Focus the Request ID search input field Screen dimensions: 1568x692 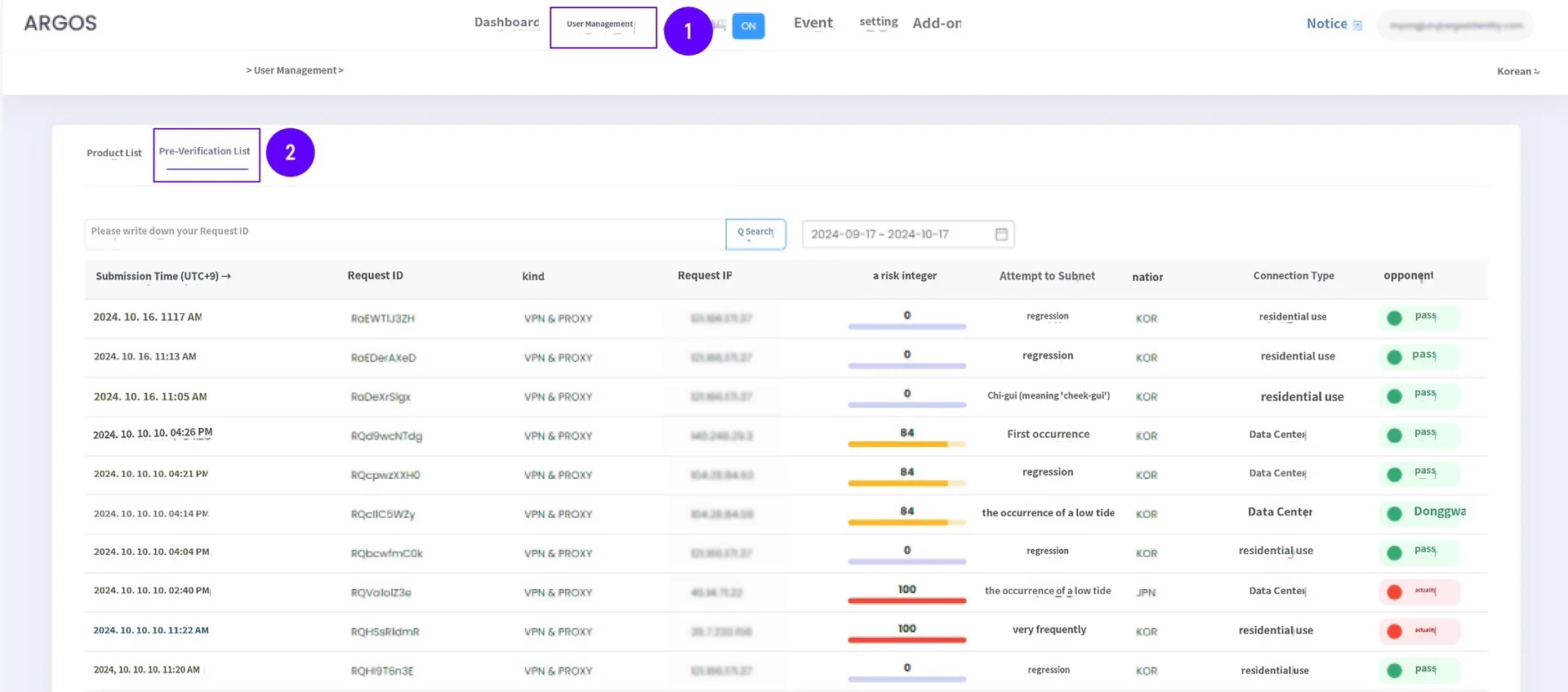click(x=404, y=234)
